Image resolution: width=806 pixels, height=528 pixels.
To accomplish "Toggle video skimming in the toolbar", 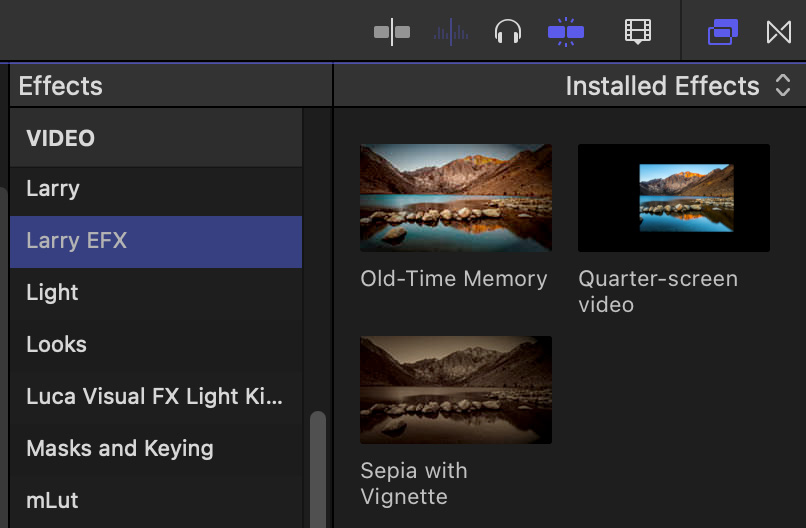I will (x=392, y=32).
